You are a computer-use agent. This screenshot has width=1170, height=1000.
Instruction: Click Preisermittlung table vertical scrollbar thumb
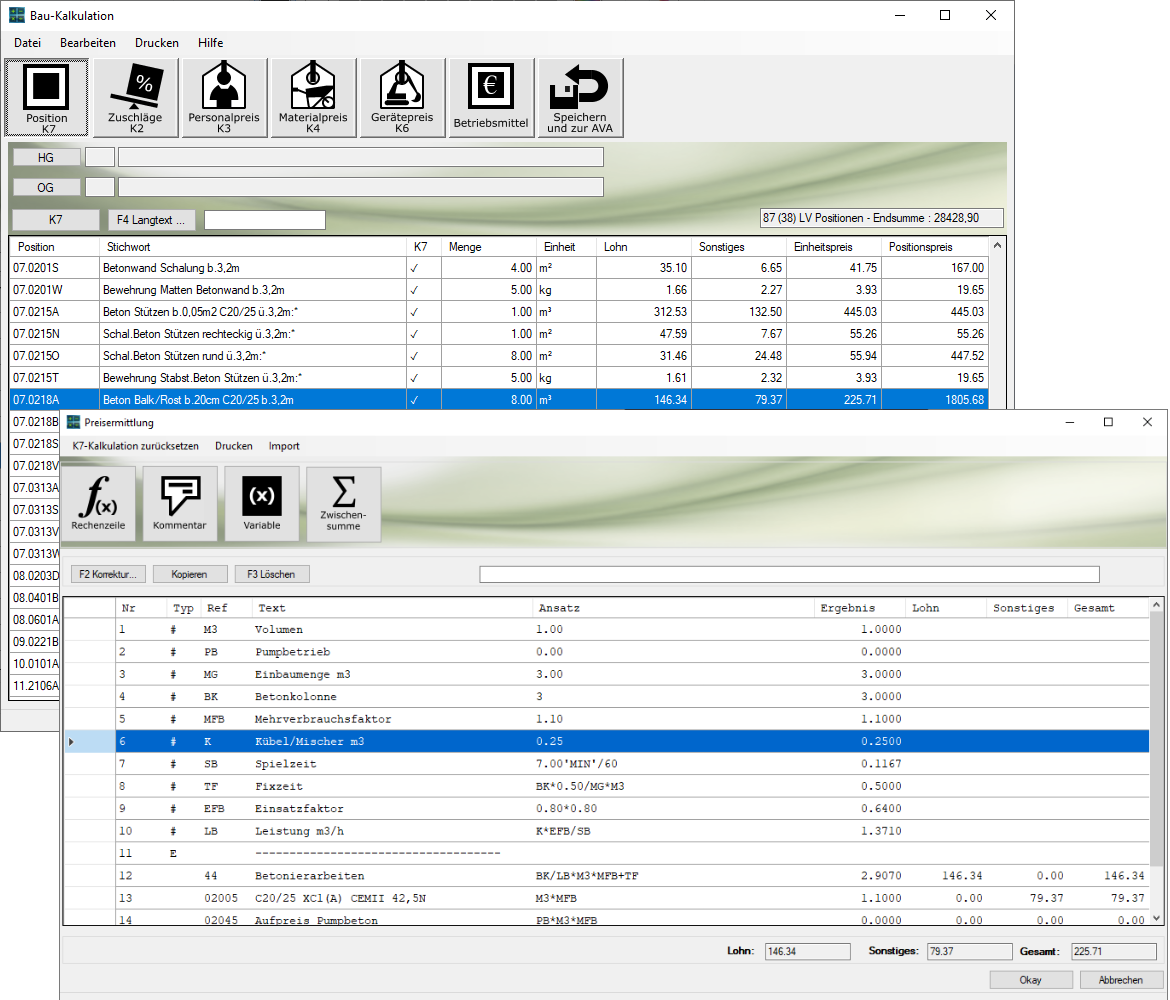click(1157, 741)
